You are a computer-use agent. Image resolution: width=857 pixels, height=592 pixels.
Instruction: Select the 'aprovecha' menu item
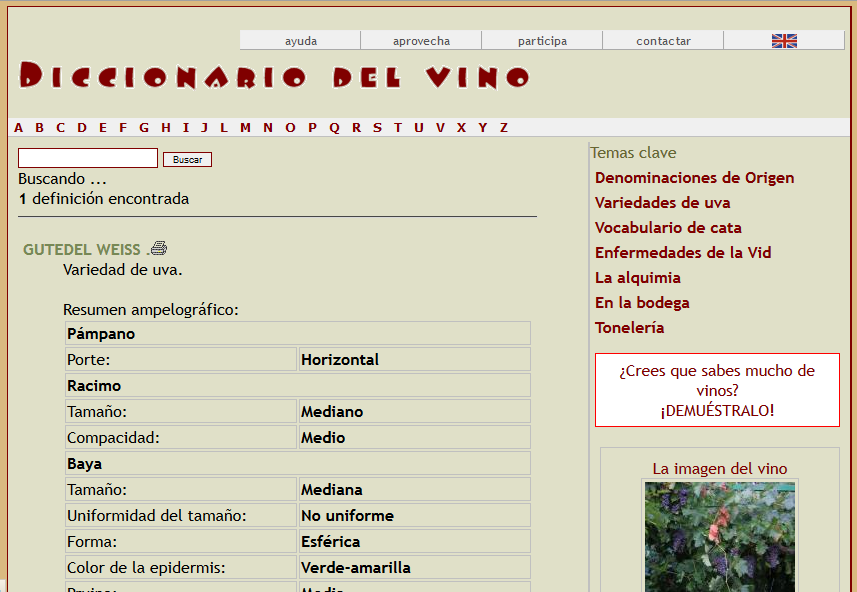click(421, 41)
